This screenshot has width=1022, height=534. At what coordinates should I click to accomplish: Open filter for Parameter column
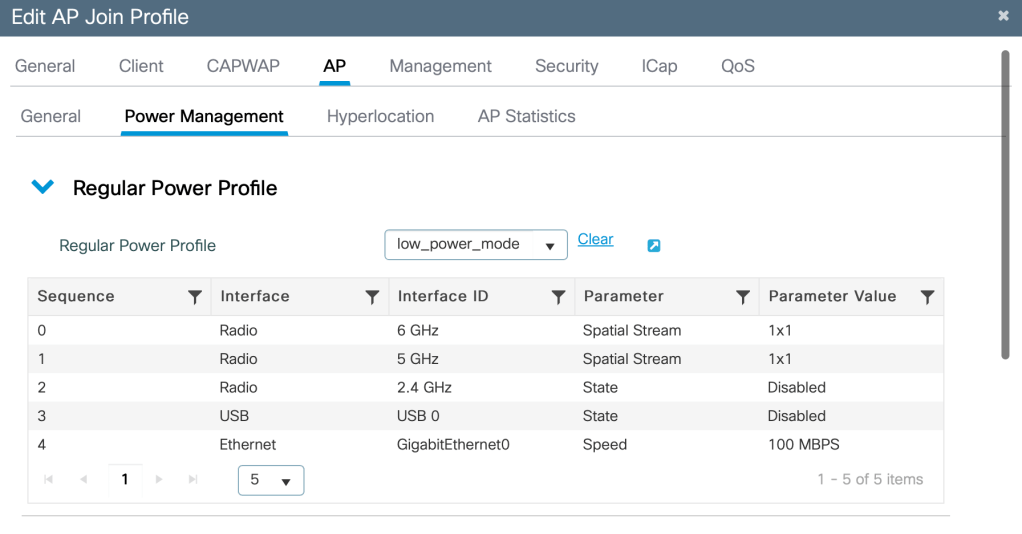point(743,297)
